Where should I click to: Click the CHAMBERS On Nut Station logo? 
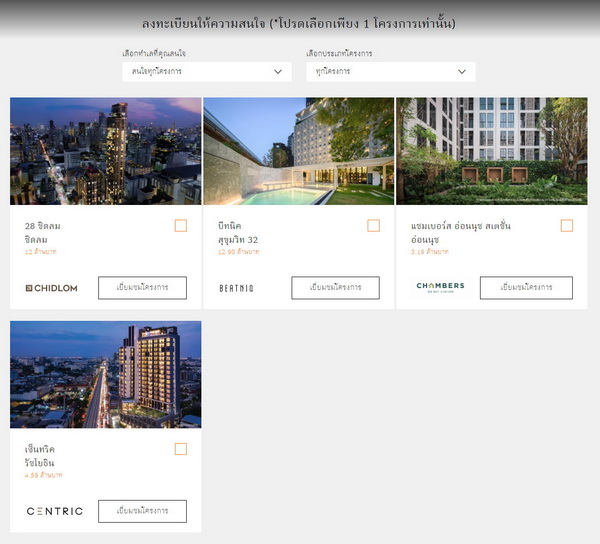point(440,287)
